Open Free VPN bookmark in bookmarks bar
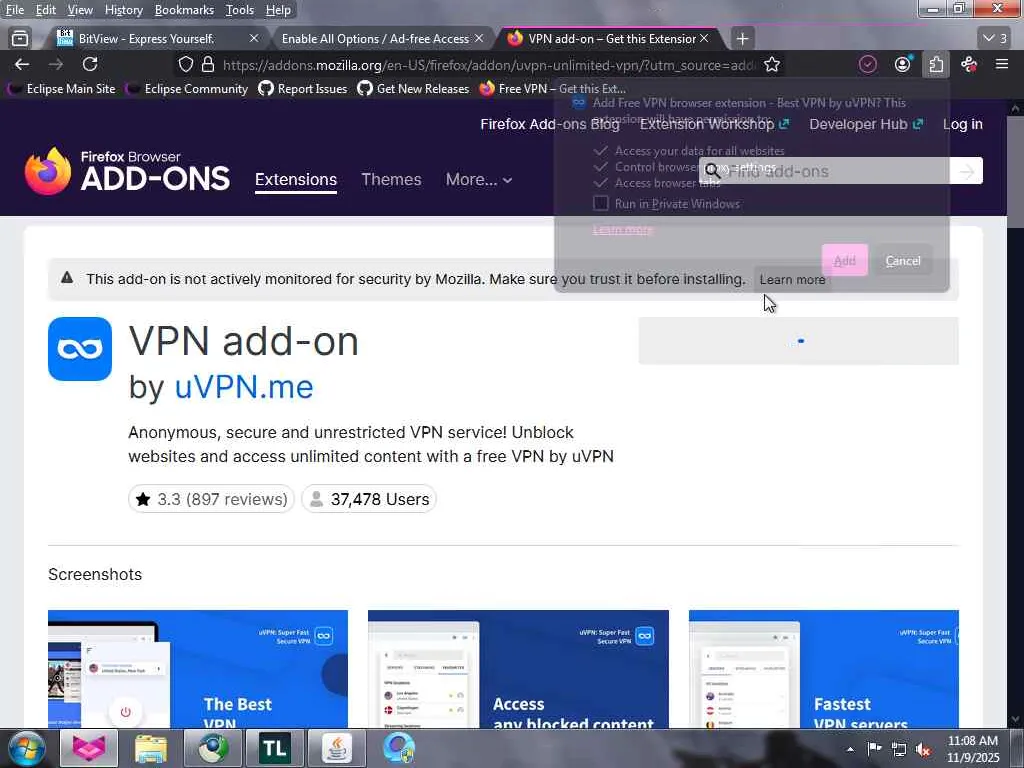Image resolution: width=1024 pixels, height=768 pixels. click(x=553, y=88)
